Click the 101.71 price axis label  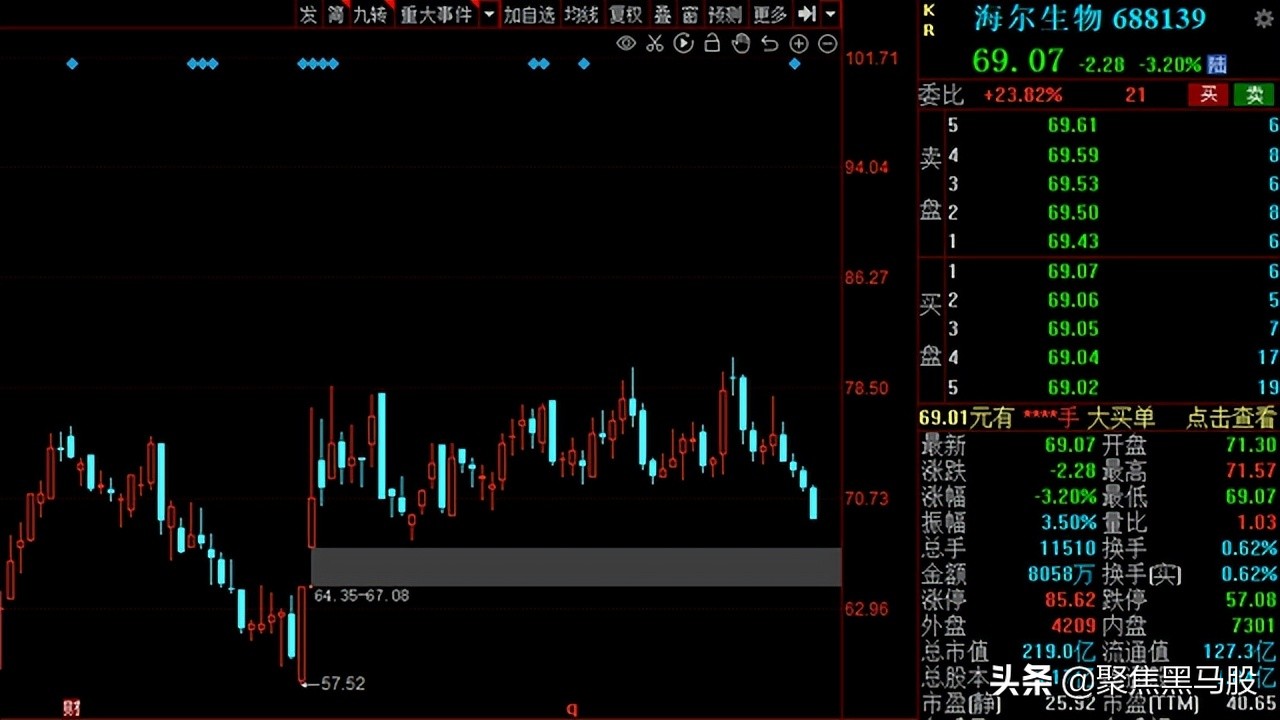pos(872,58)
